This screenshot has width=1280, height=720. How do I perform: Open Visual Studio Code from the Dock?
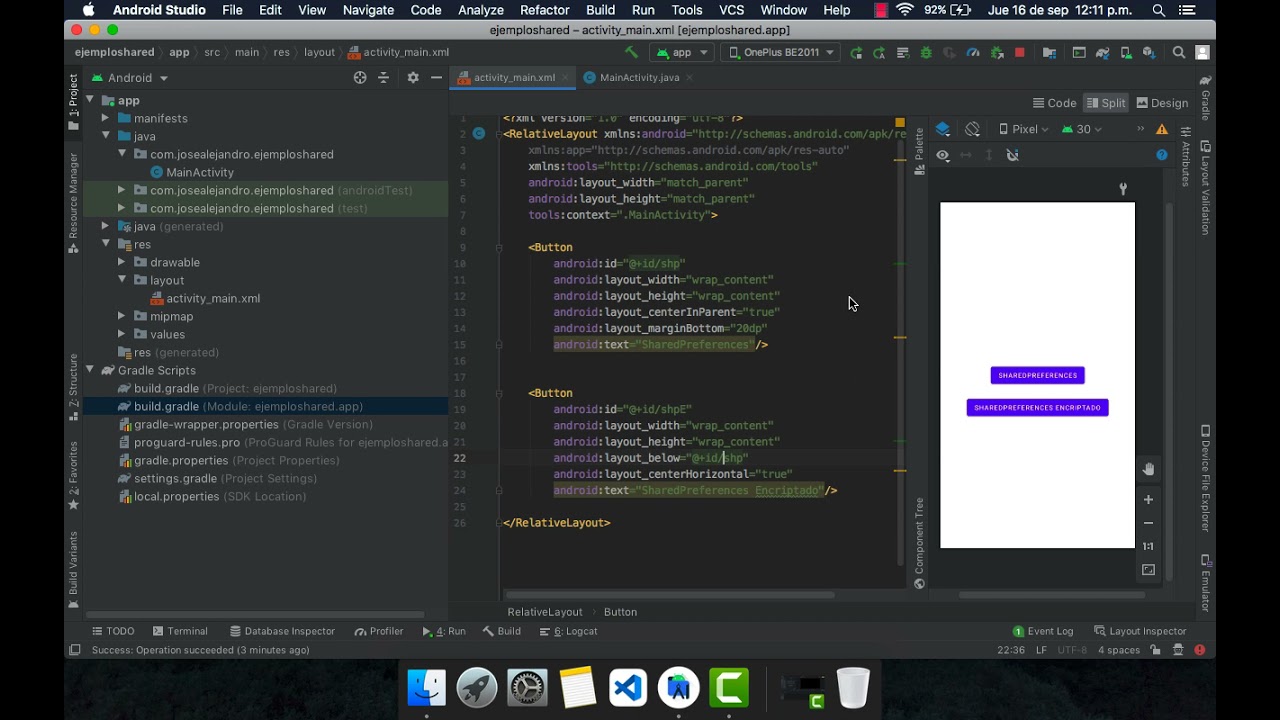point(628,688)
